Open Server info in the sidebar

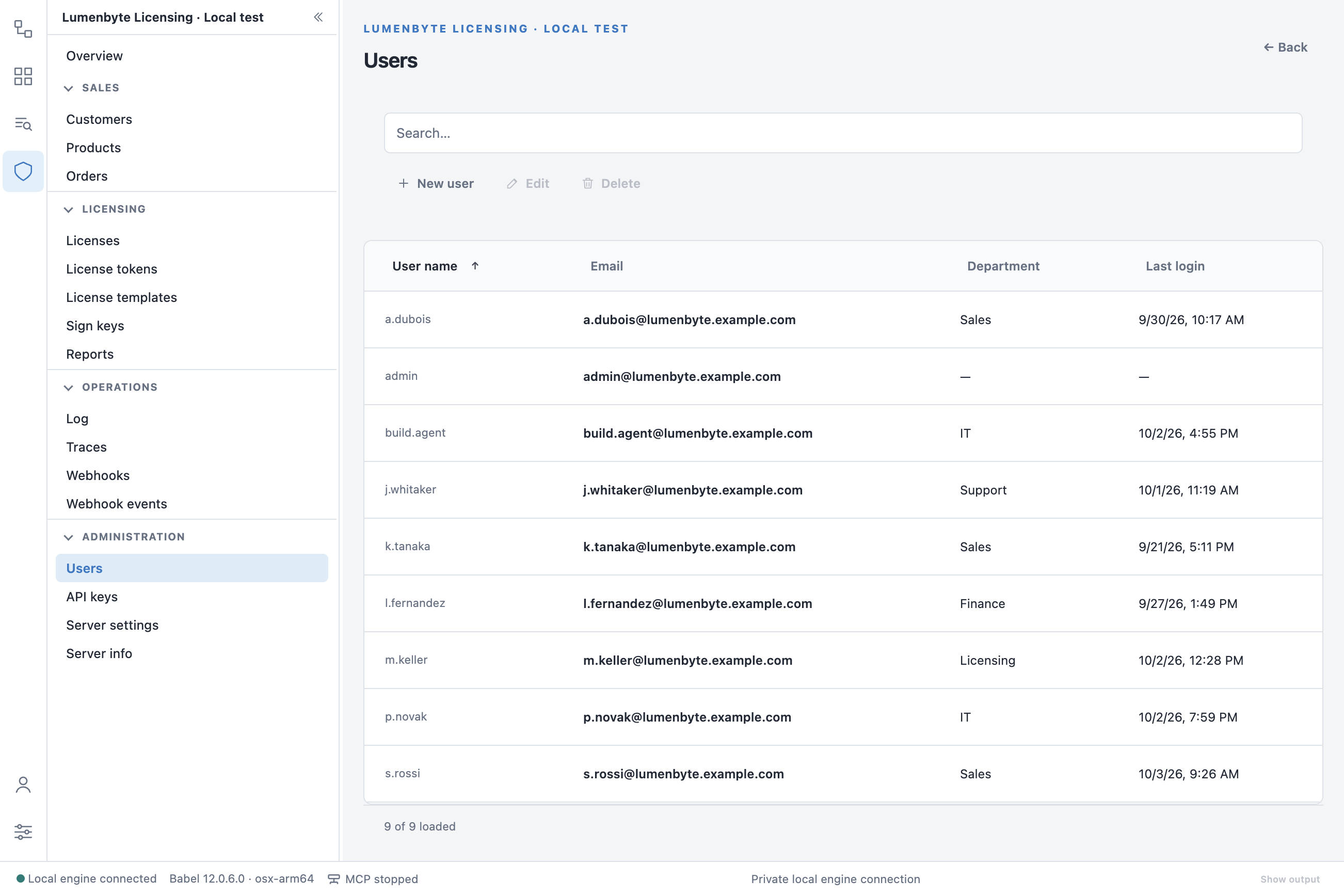point(99,654)
